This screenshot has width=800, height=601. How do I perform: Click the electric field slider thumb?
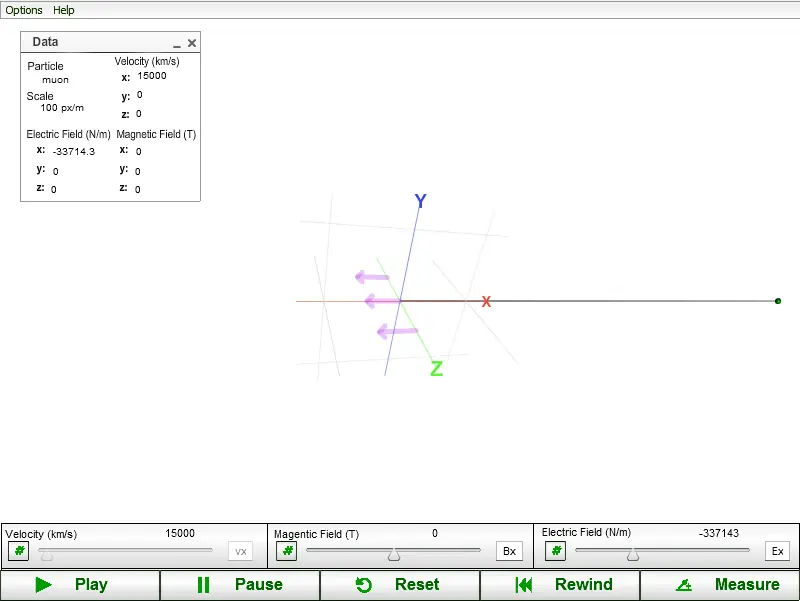[633, 555]
